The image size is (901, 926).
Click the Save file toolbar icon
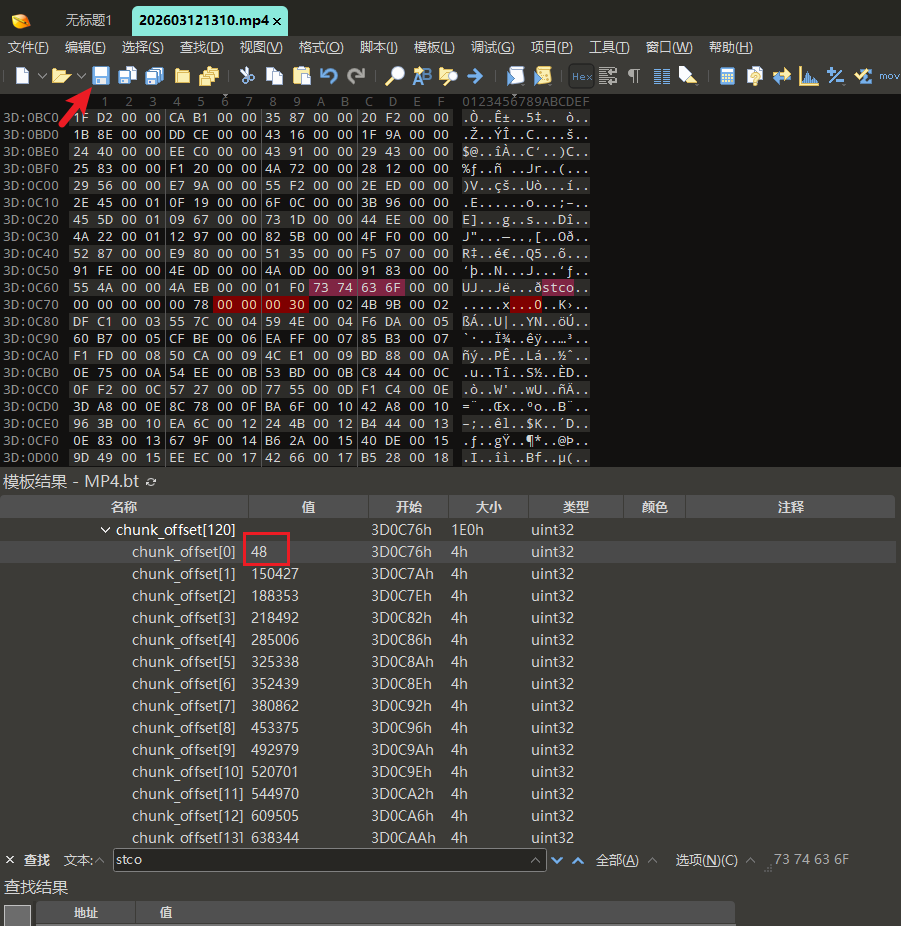click(x=101, y=76)
